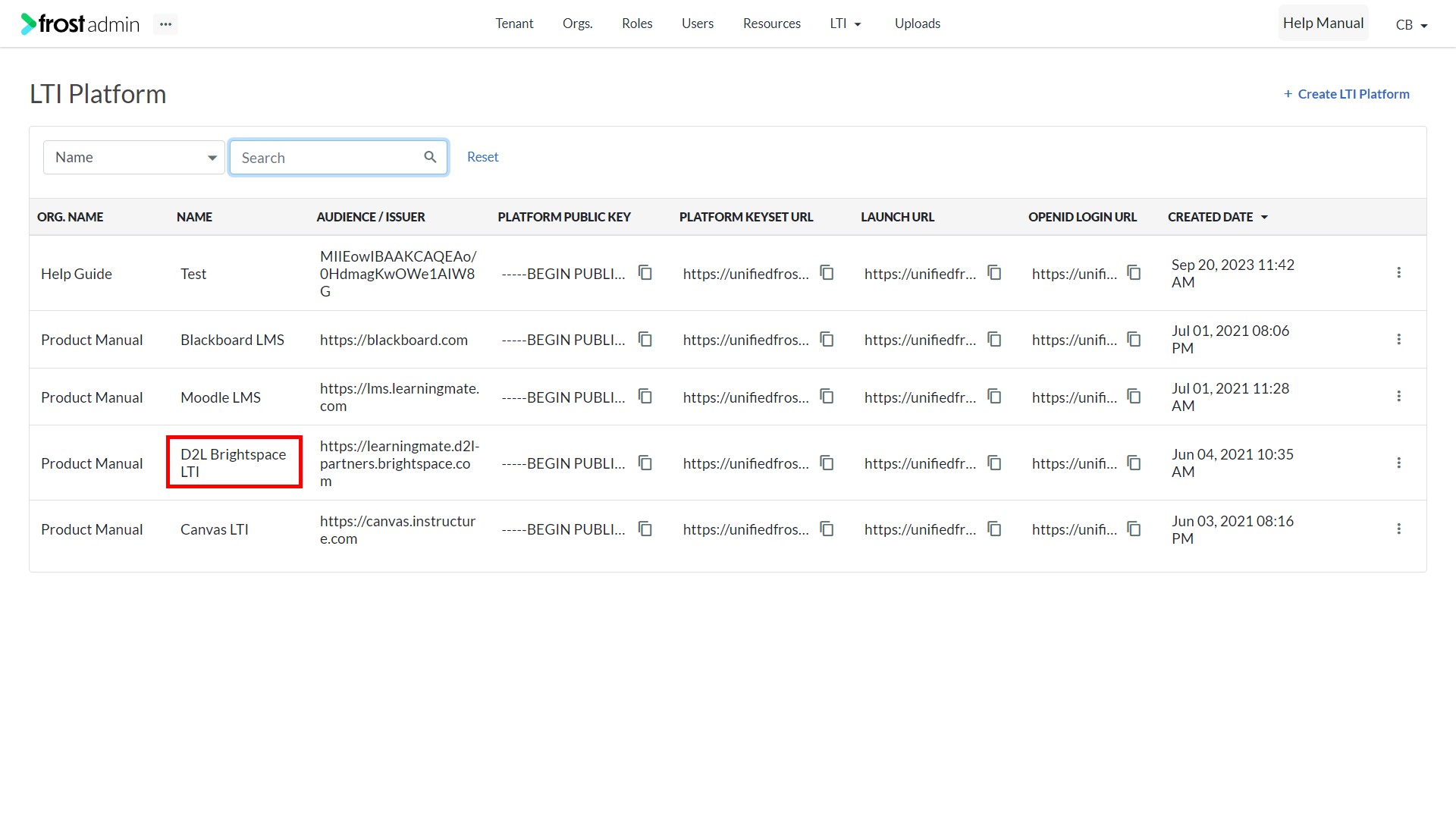The width and height of the screenshot is (1456, 819).
Task: Click the search magnifier icon
Action: [x=430, y=157]
